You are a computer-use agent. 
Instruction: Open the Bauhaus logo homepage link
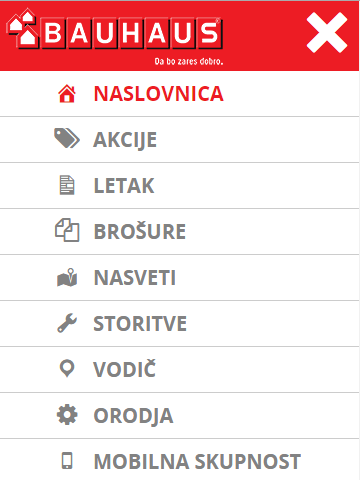(115, 36)
